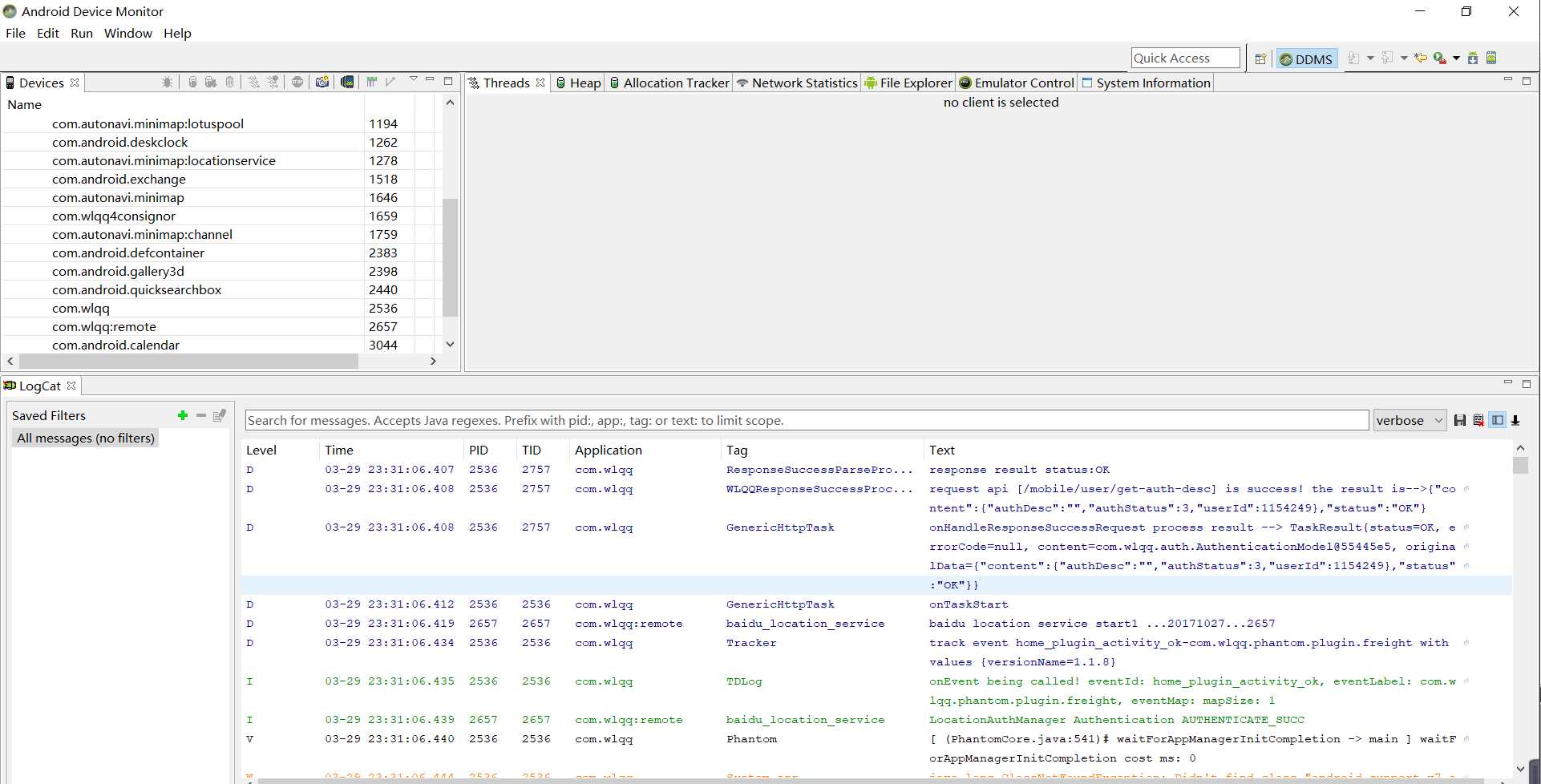
Task: Select All messages (no filters) filter
Action: tap(85, 438)
